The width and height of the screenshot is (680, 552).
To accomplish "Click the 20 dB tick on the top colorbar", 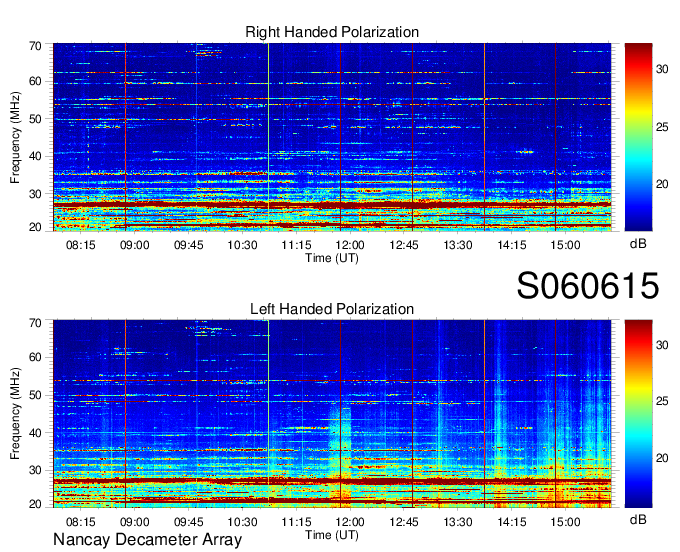I will pyautogui.click(x=662, y=184).
